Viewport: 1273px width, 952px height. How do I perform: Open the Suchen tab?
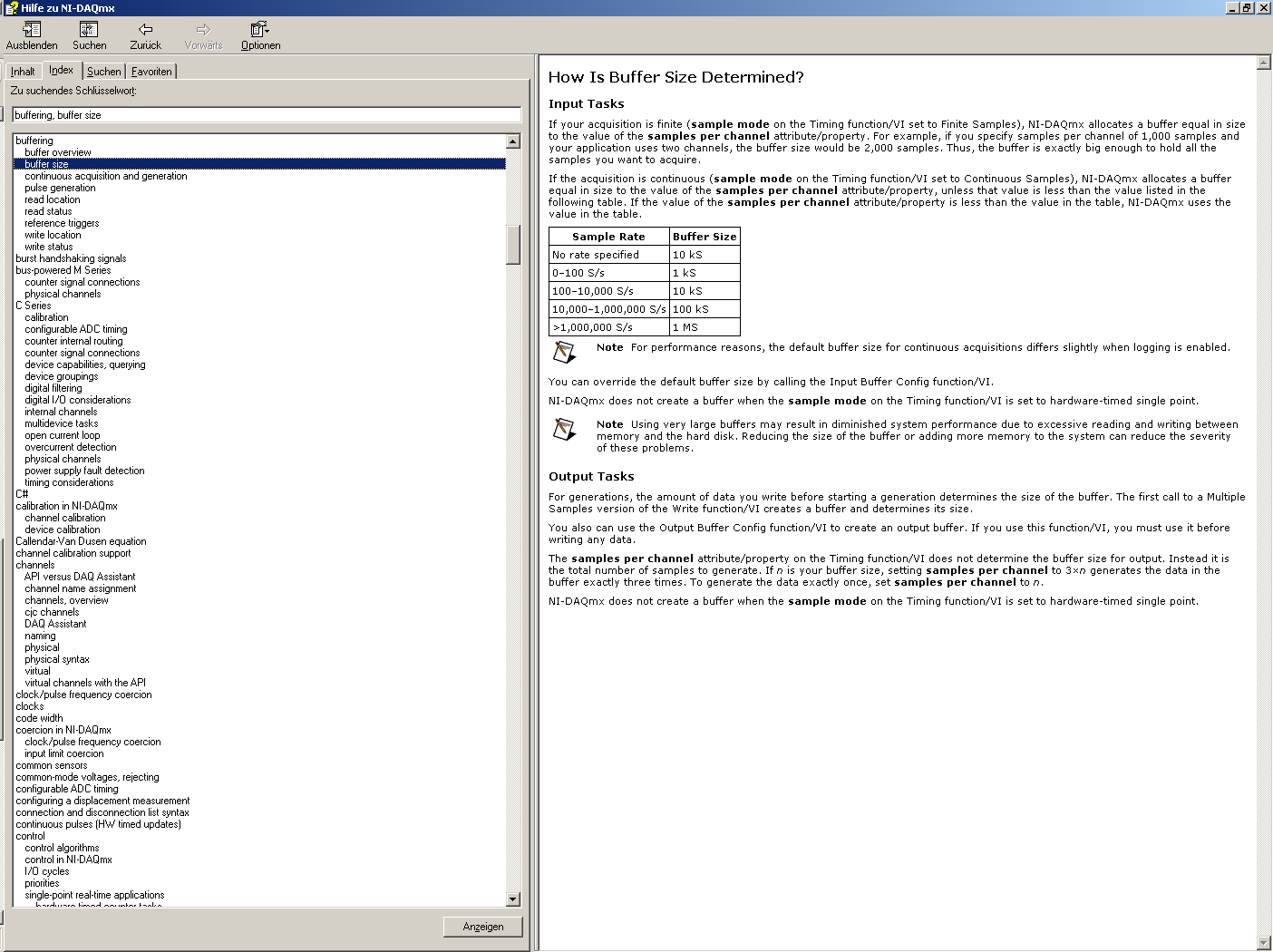(104, 72)
